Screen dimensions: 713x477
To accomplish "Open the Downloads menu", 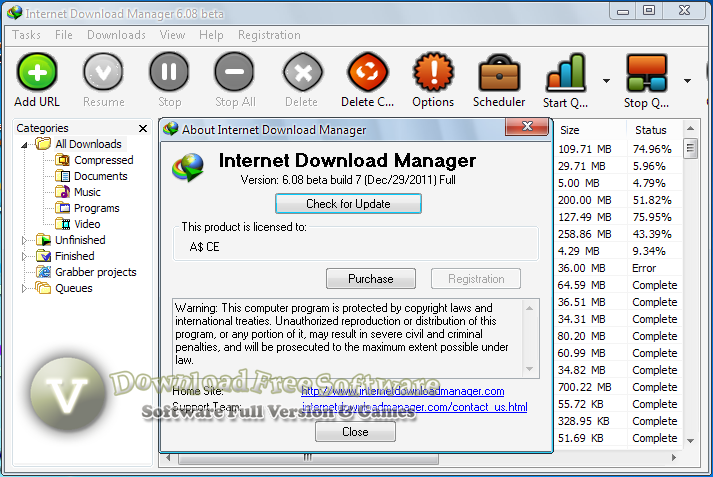I will (x=116, y=35).
